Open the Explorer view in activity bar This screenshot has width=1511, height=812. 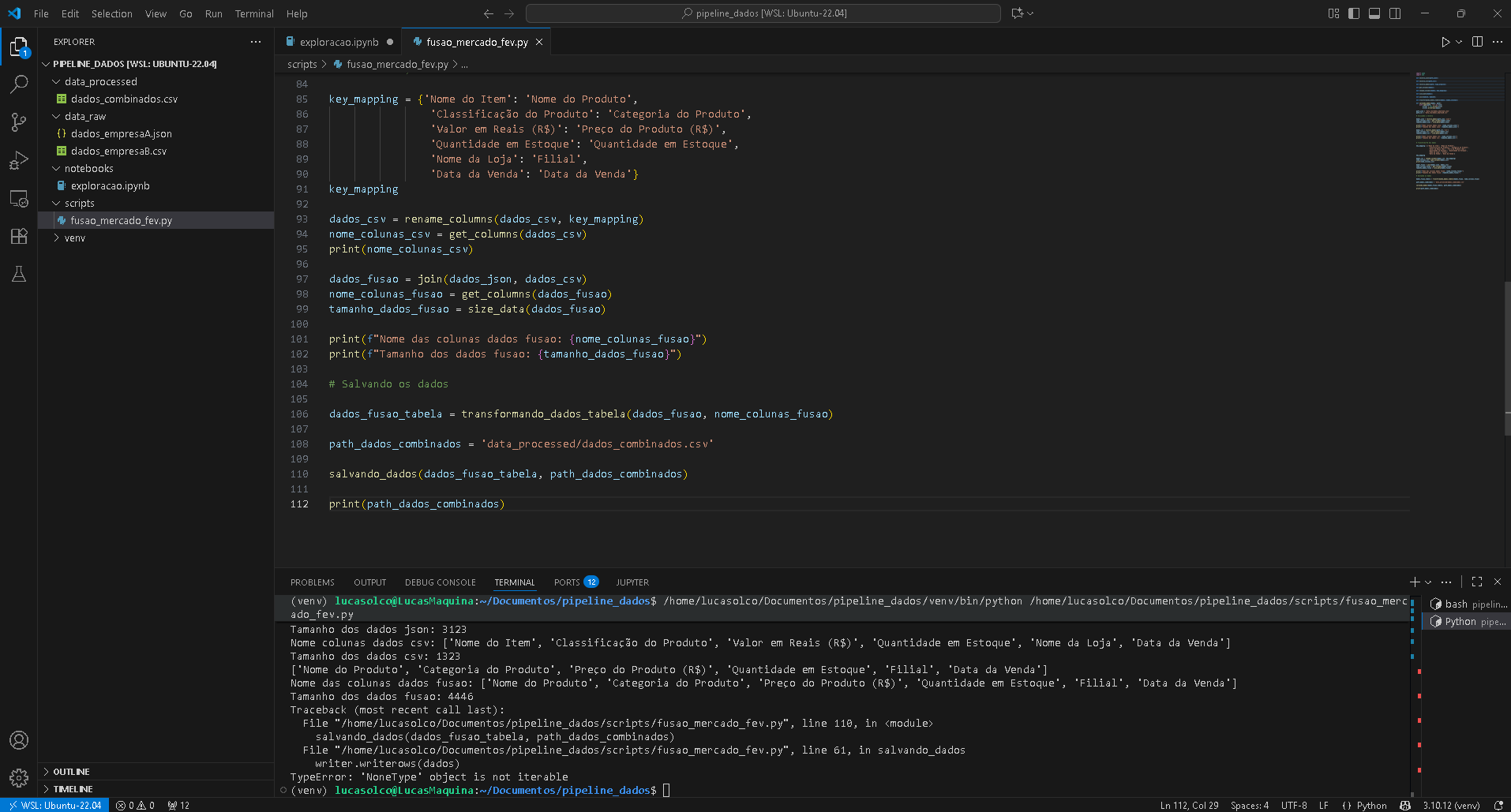click(19, 47)
